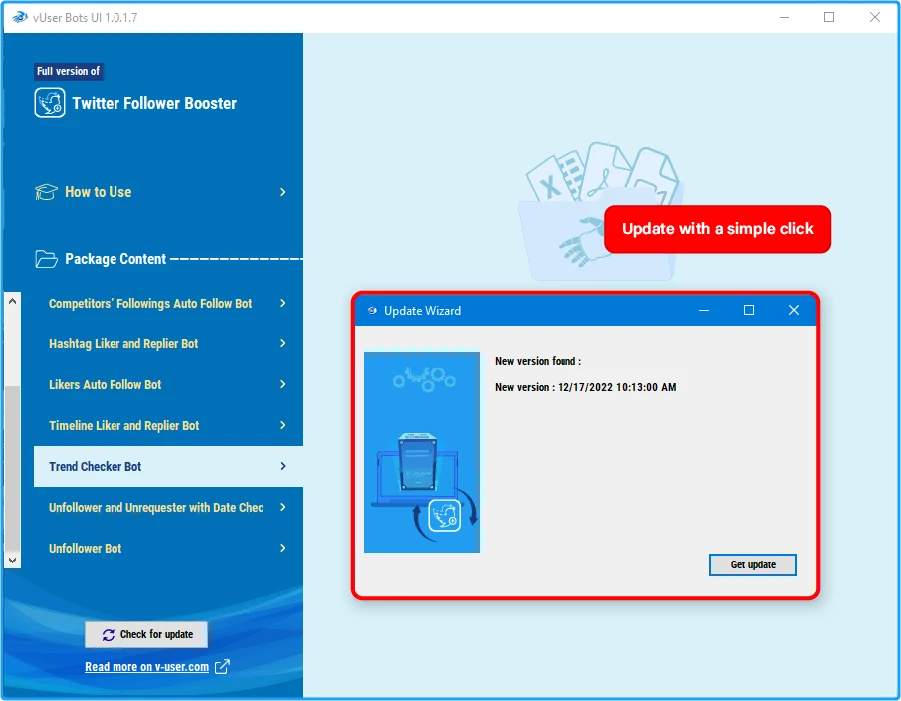
Task: Click the vUser app icon in title bar
Action: 20,17
